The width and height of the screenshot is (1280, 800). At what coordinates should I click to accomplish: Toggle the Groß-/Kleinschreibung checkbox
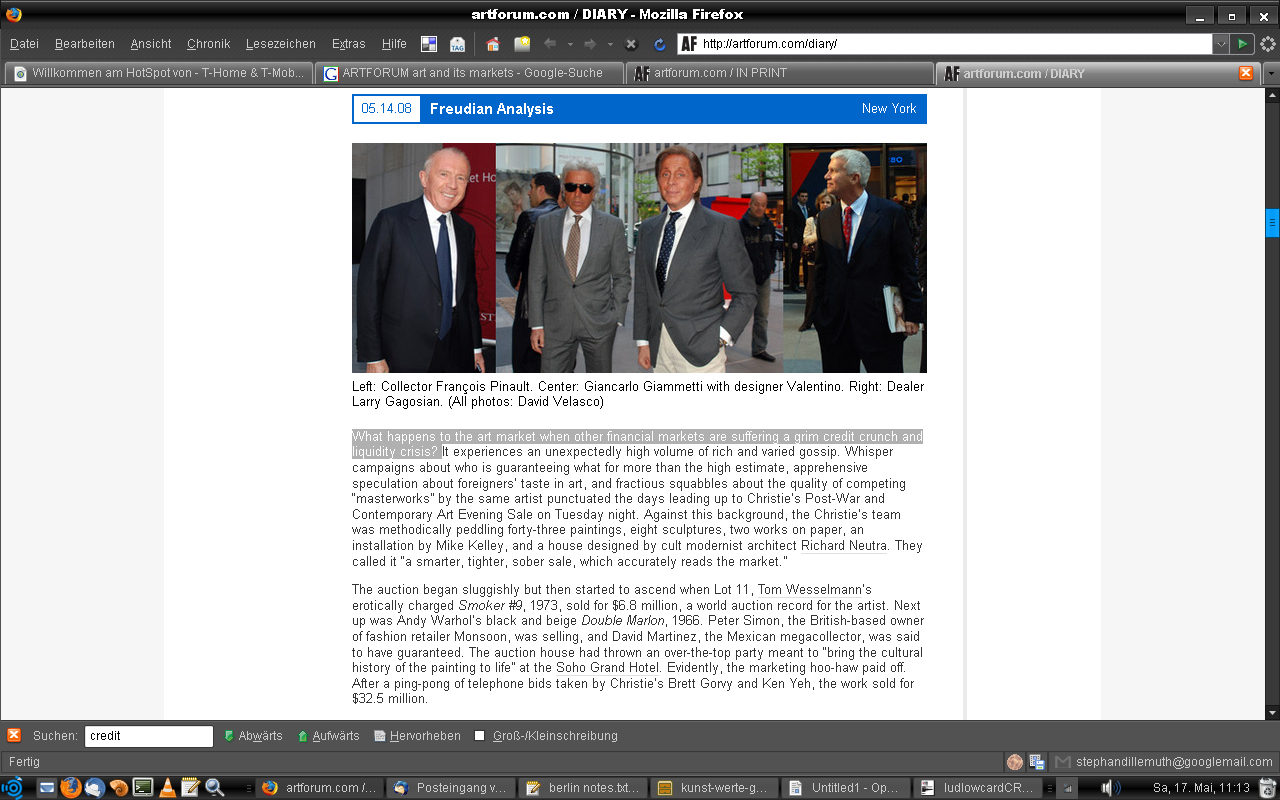pos(480,736)
